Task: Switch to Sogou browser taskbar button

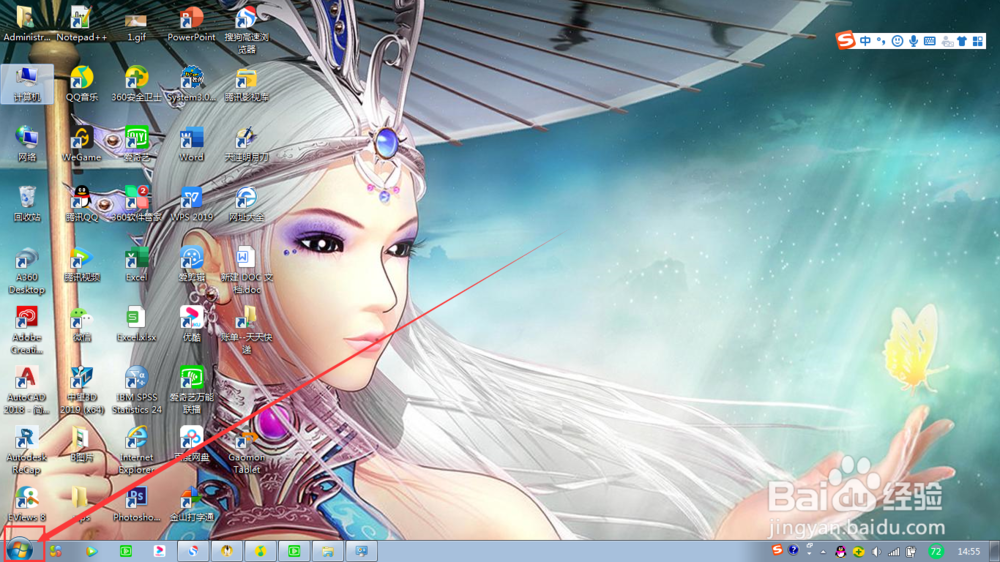Action: coord(193,551)
